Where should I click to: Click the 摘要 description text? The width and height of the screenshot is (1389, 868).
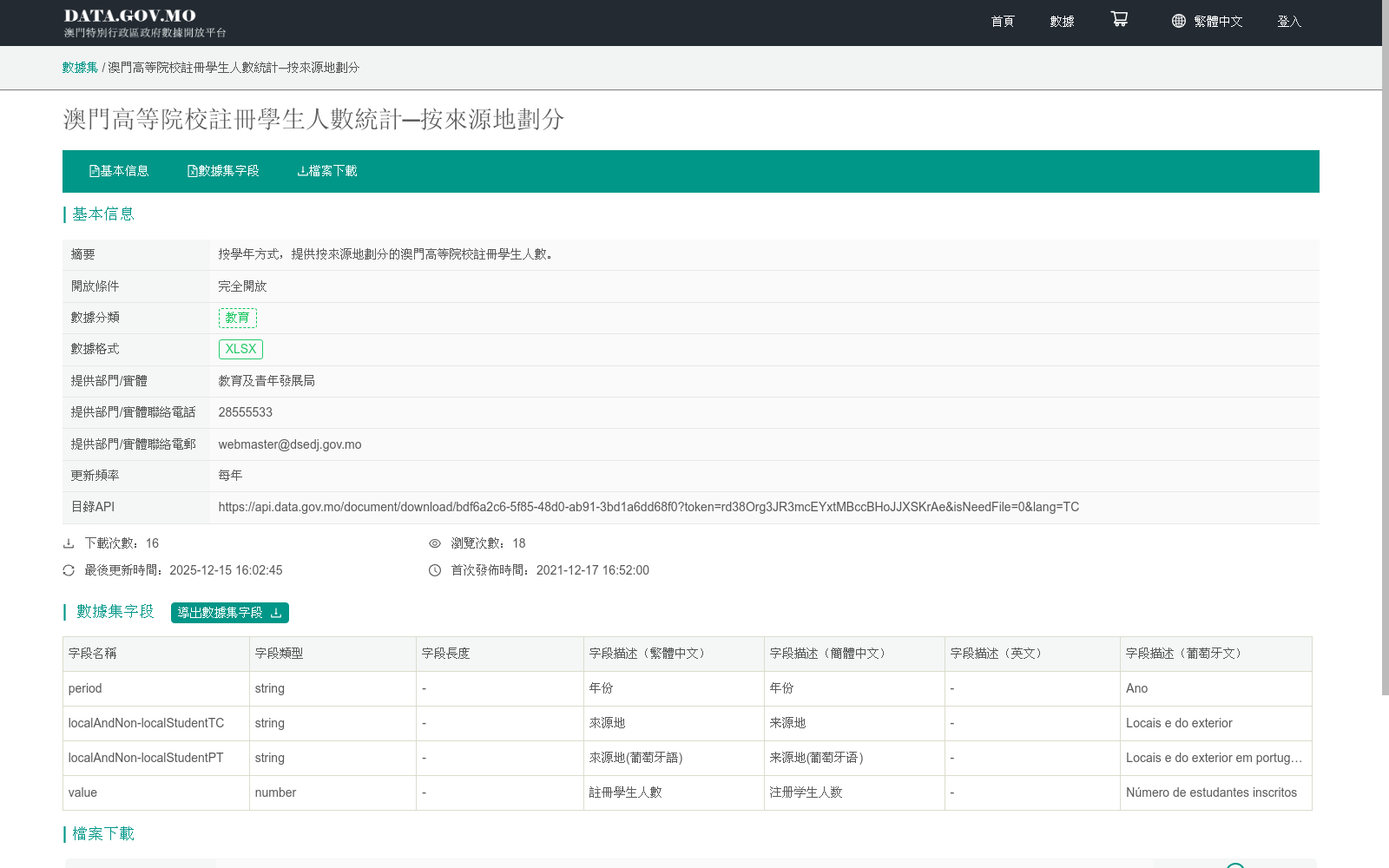coord(385,254)
